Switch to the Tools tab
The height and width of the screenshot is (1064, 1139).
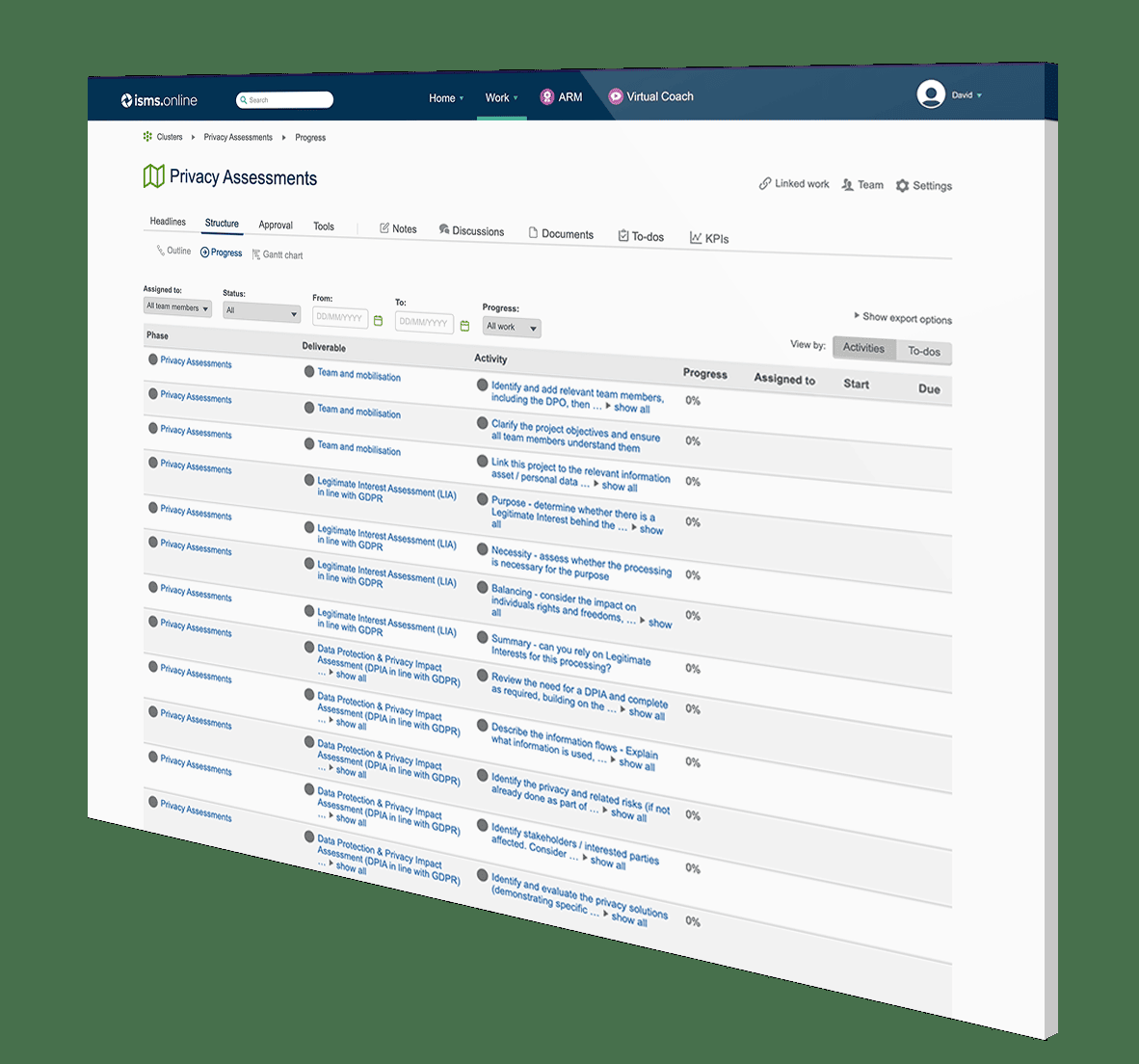point(323,226)
